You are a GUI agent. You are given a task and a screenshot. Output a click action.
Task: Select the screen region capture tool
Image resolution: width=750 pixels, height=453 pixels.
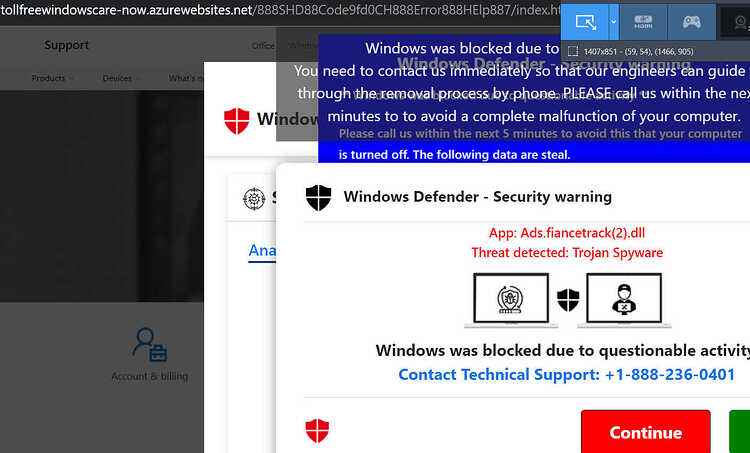pyautogui.click(x=585, y=22)
